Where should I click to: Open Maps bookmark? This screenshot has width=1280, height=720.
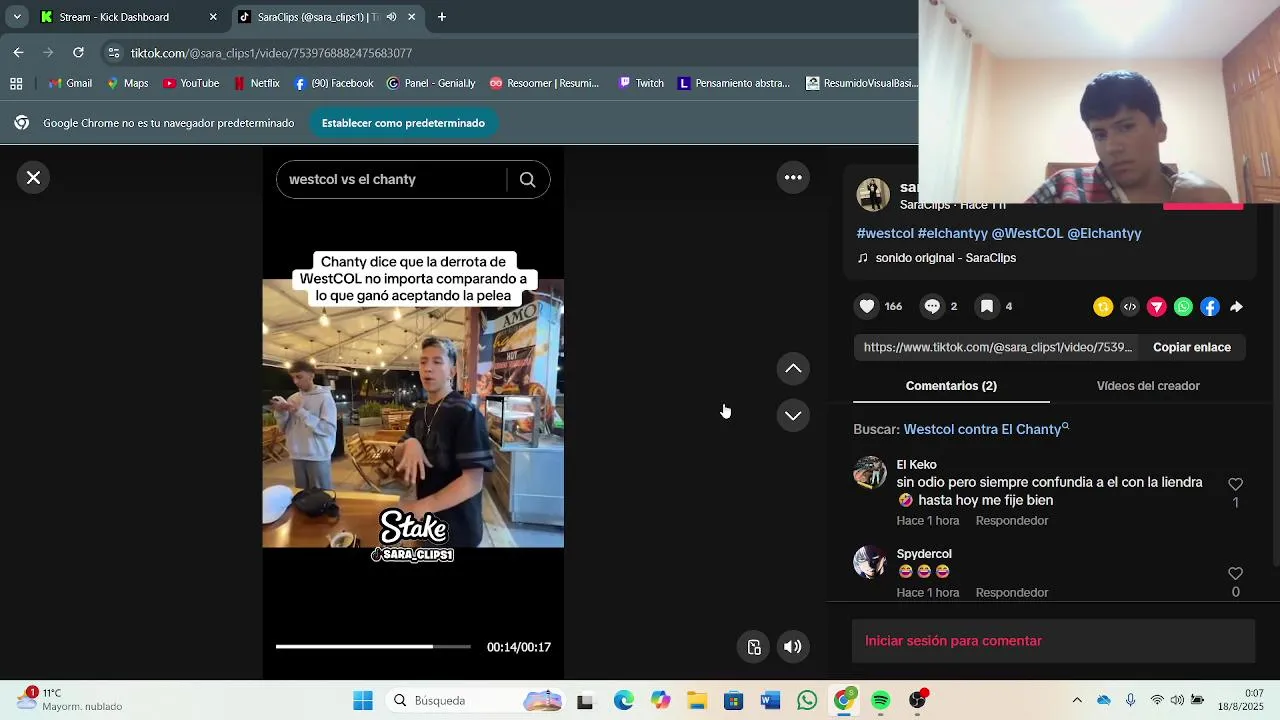coord(128,84)
